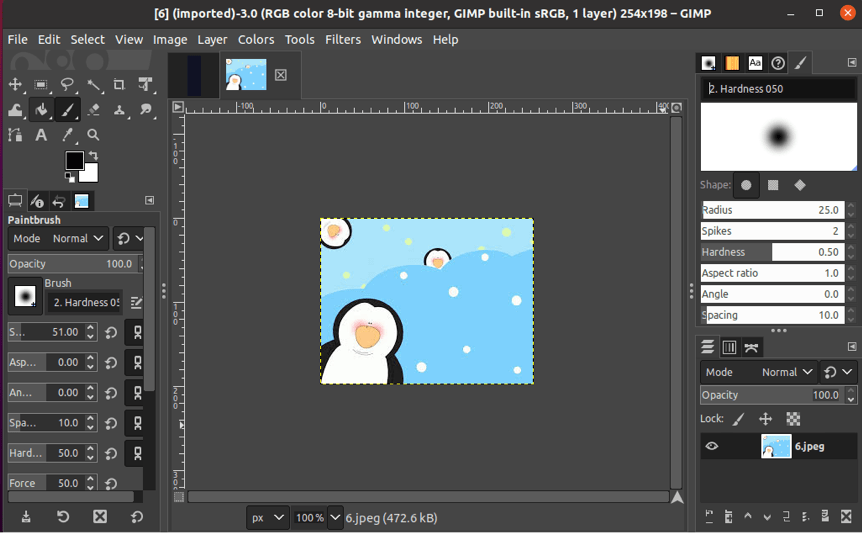The height and width of the screenshot is (533, 862).
Task: Open the brush selection preview button
Action: 25,297
